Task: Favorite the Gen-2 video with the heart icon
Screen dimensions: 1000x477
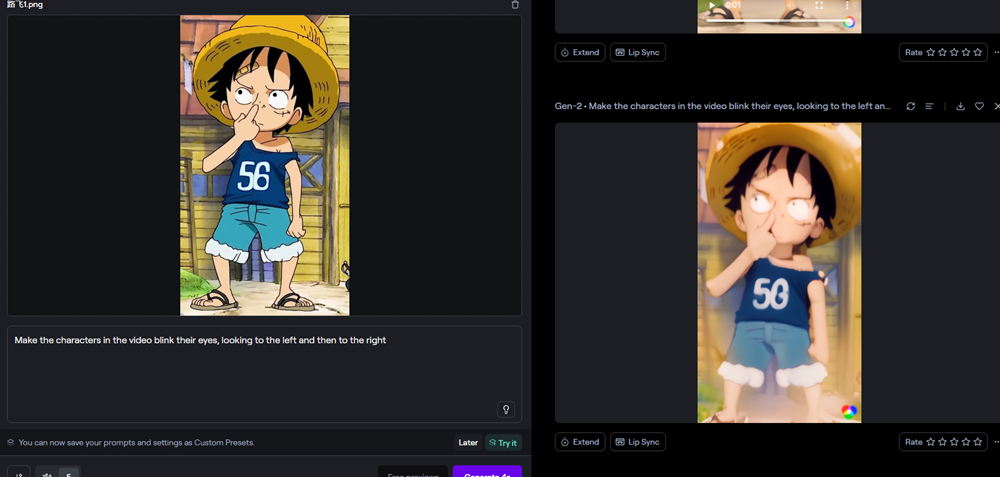Action: [979, 106]
